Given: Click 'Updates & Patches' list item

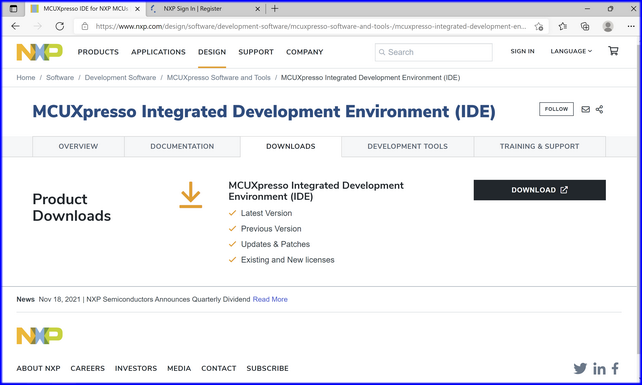Looking at the screenshot, I should point(275,244).
